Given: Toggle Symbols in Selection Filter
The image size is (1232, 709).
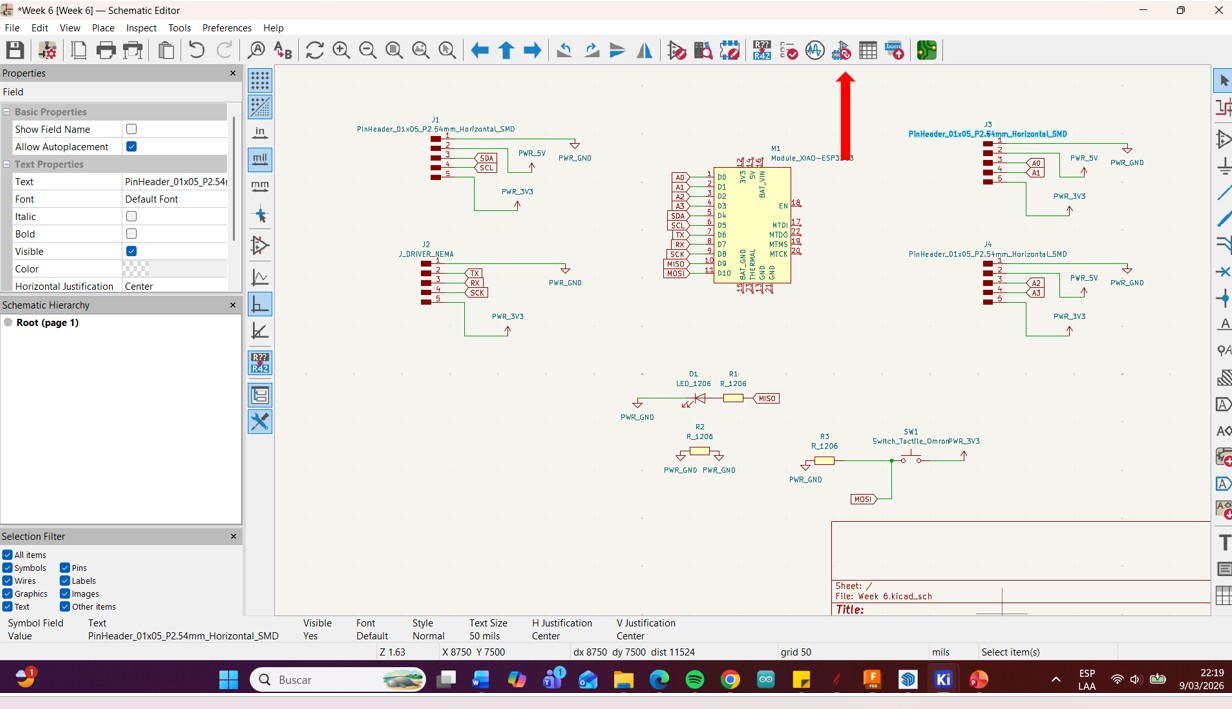Looking at the screenshot, I should point(7,568).
